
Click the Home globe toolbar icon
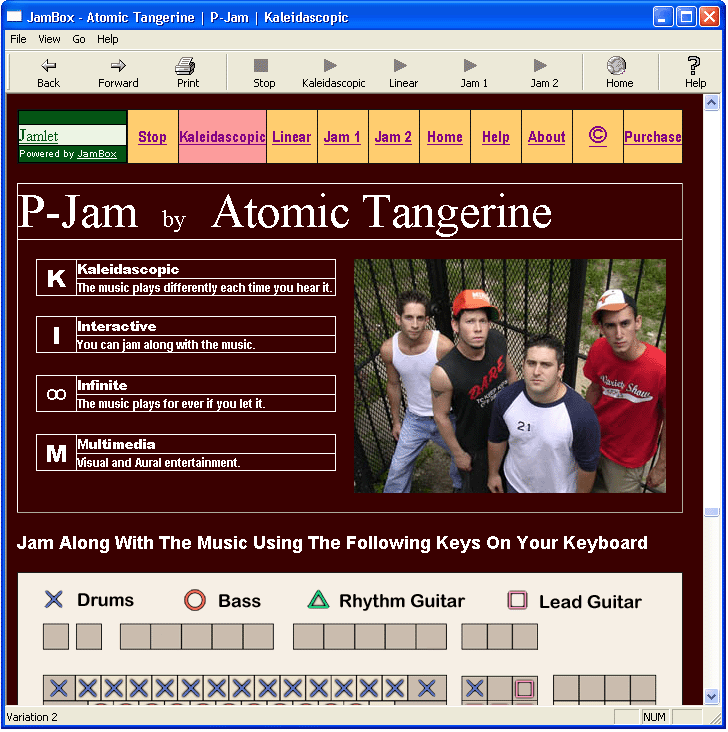[x=616, y=65]
